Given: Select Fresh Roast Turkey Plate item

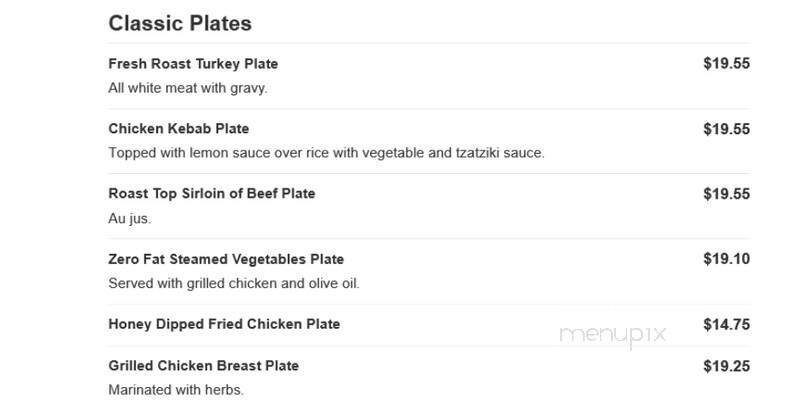Looking at the screenshot, I should 193,64.
